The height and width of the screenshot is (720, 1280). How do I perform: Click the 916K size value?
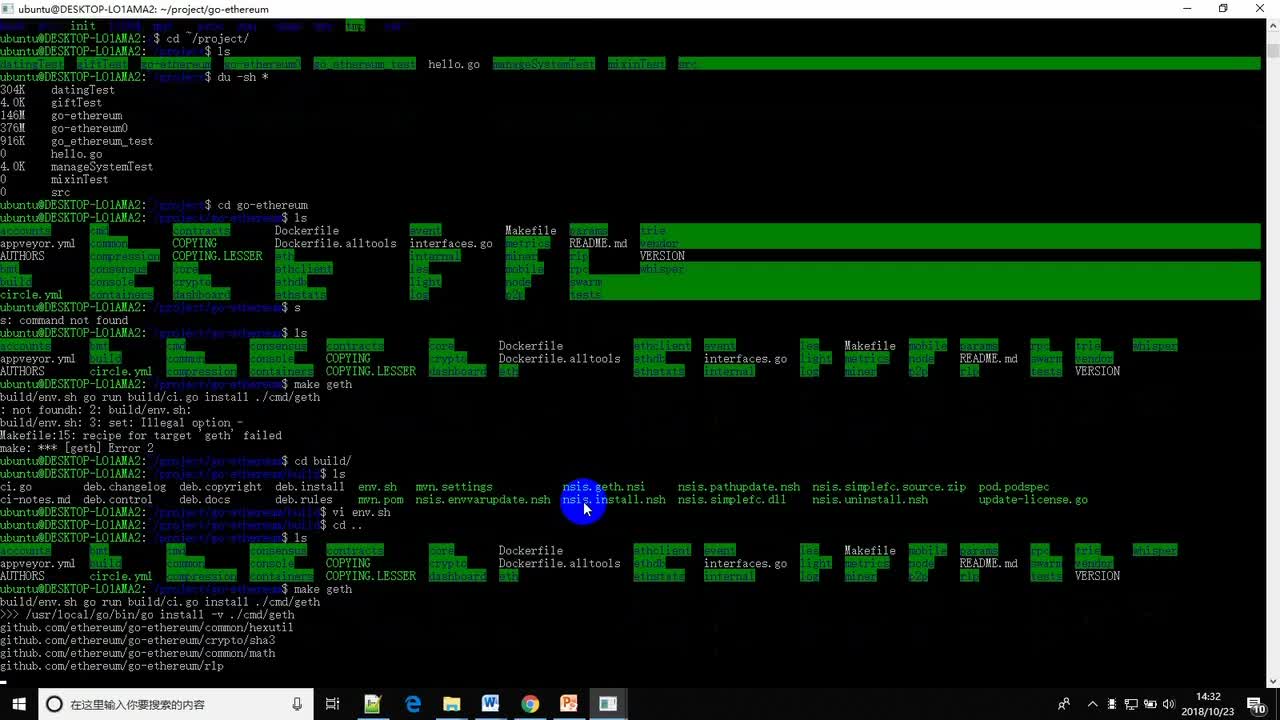coord(13,142)
